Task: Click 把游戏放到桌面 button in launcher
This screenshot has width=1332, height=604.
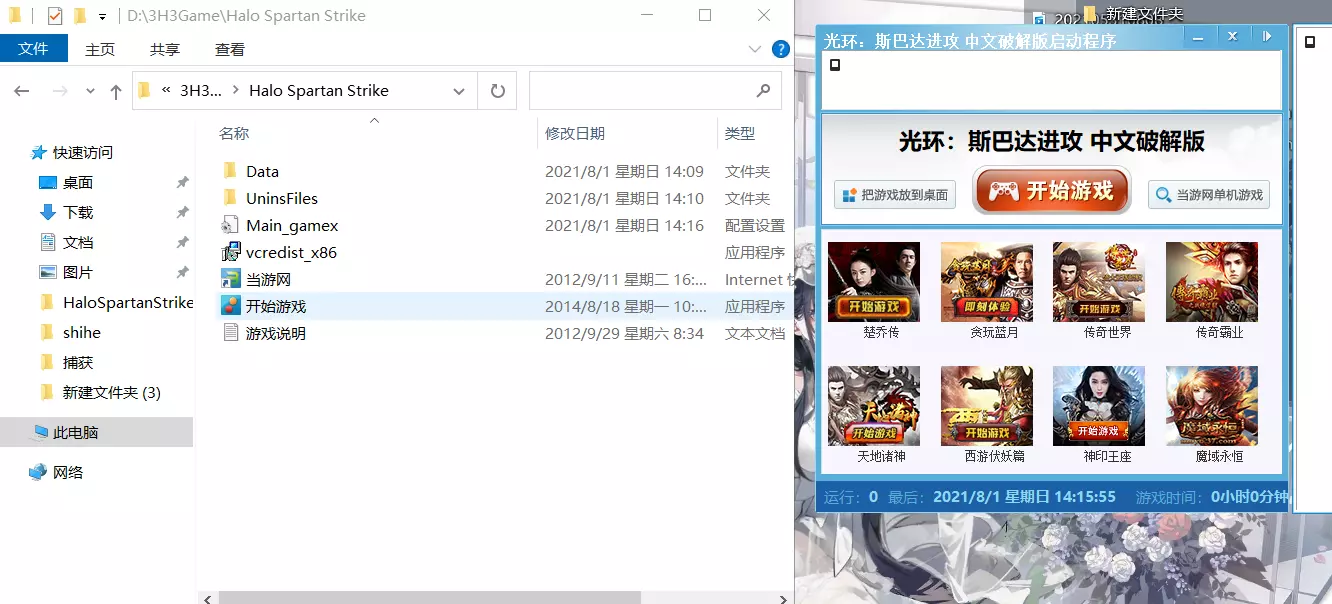Action: [895, 195]
